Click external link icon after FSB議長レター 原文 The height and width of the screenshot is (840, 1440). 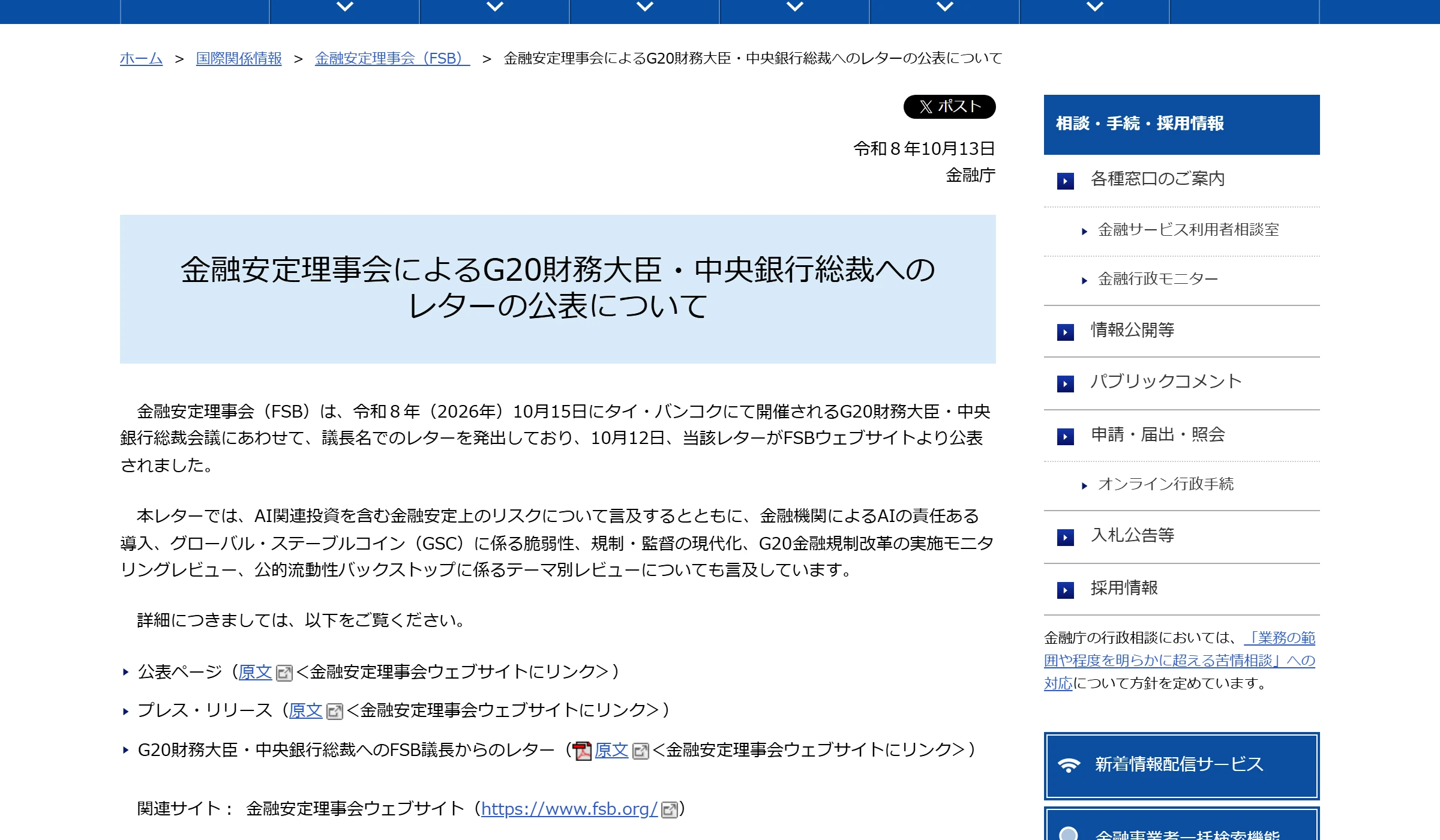[x=641, y=751]
